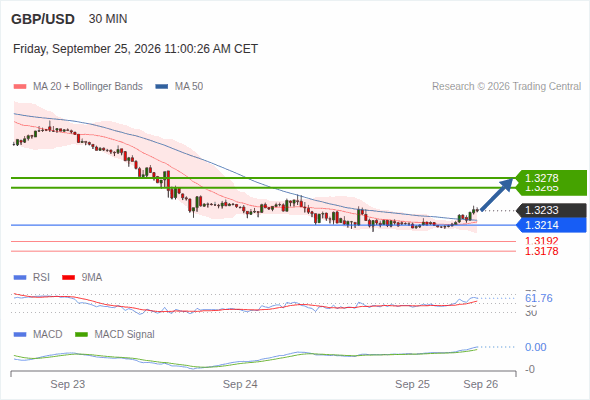
Task: Select the 1.3214 blue pivot label
Action: 551,225
